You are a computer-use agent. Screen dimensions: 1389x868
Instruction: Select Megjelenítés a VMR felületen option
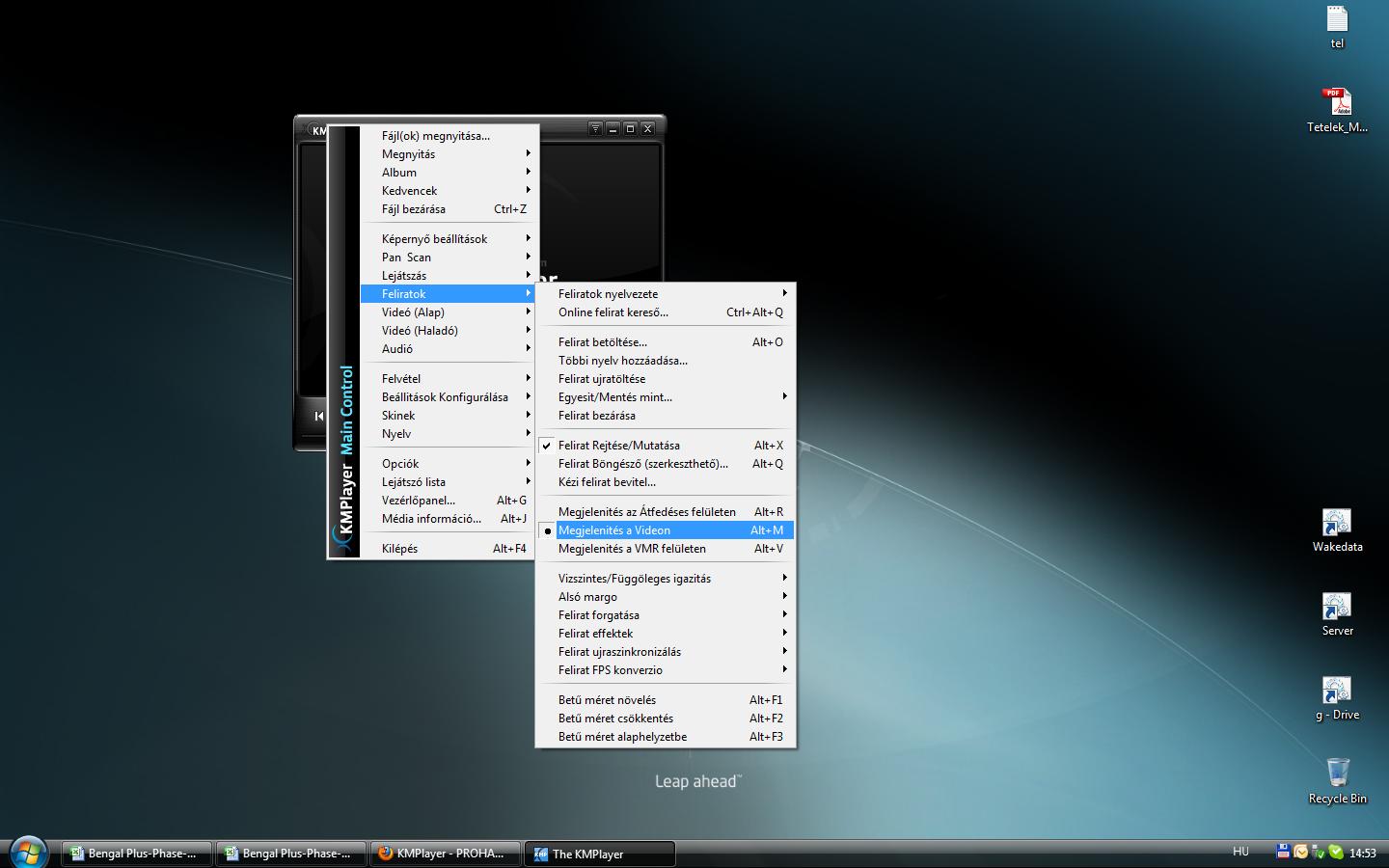[666, 549]
